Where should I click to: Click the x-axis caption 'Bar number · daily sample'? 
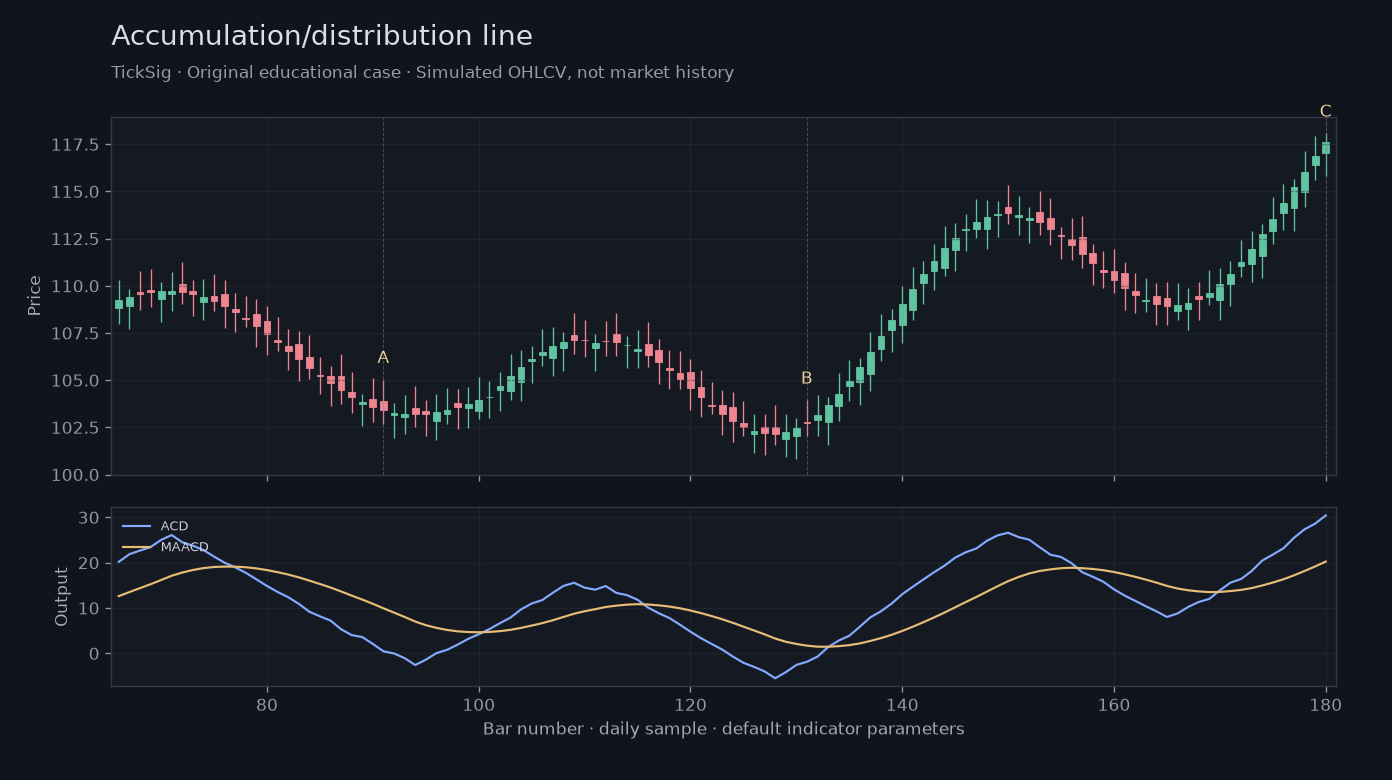(x=724, y=729)
